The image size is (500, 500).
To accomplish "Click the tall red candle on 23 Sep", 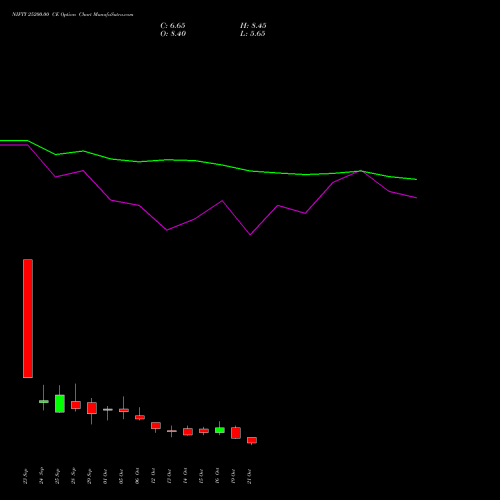I will pyautogui.click(x=28, y=318).
